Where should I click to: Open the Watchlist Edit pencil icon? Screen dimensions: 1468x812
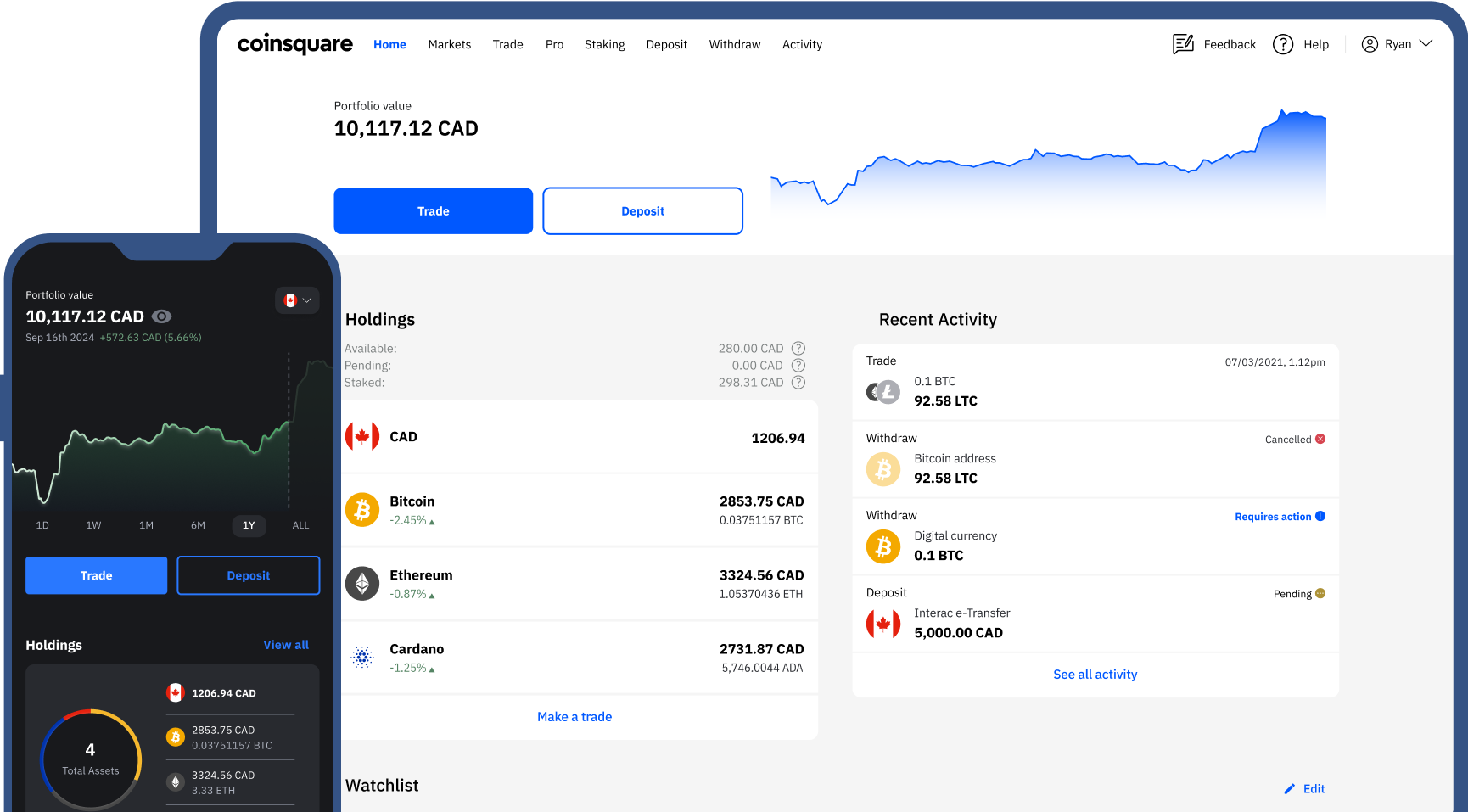(x=1290, y=788)
